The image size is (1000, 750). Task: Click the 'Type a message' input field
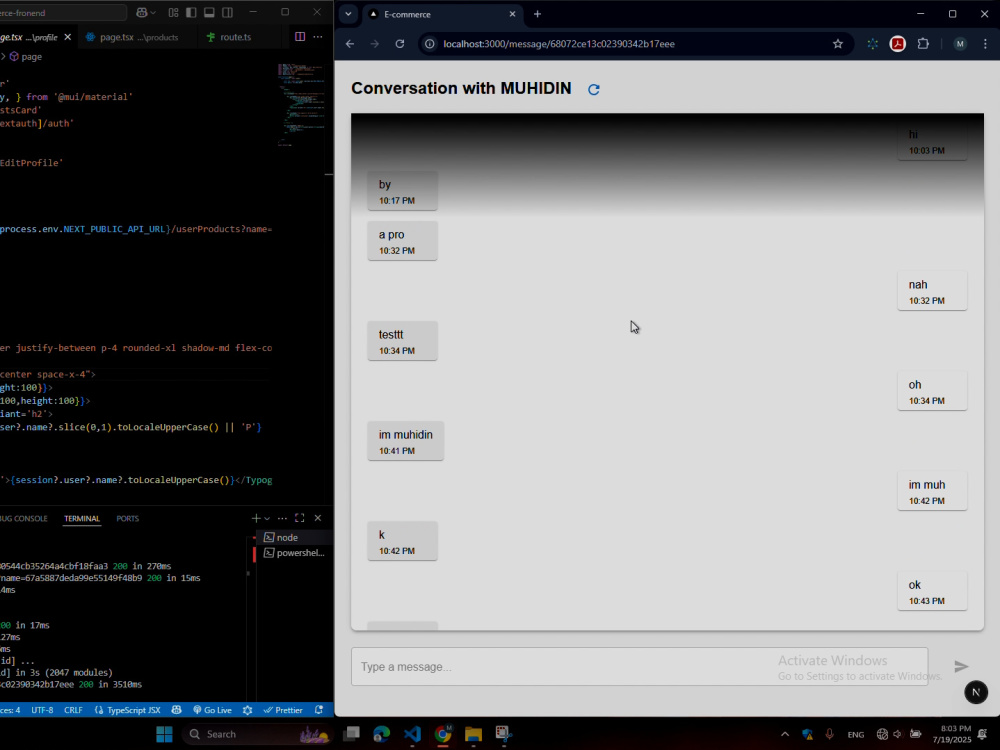(x=639, y=666)
